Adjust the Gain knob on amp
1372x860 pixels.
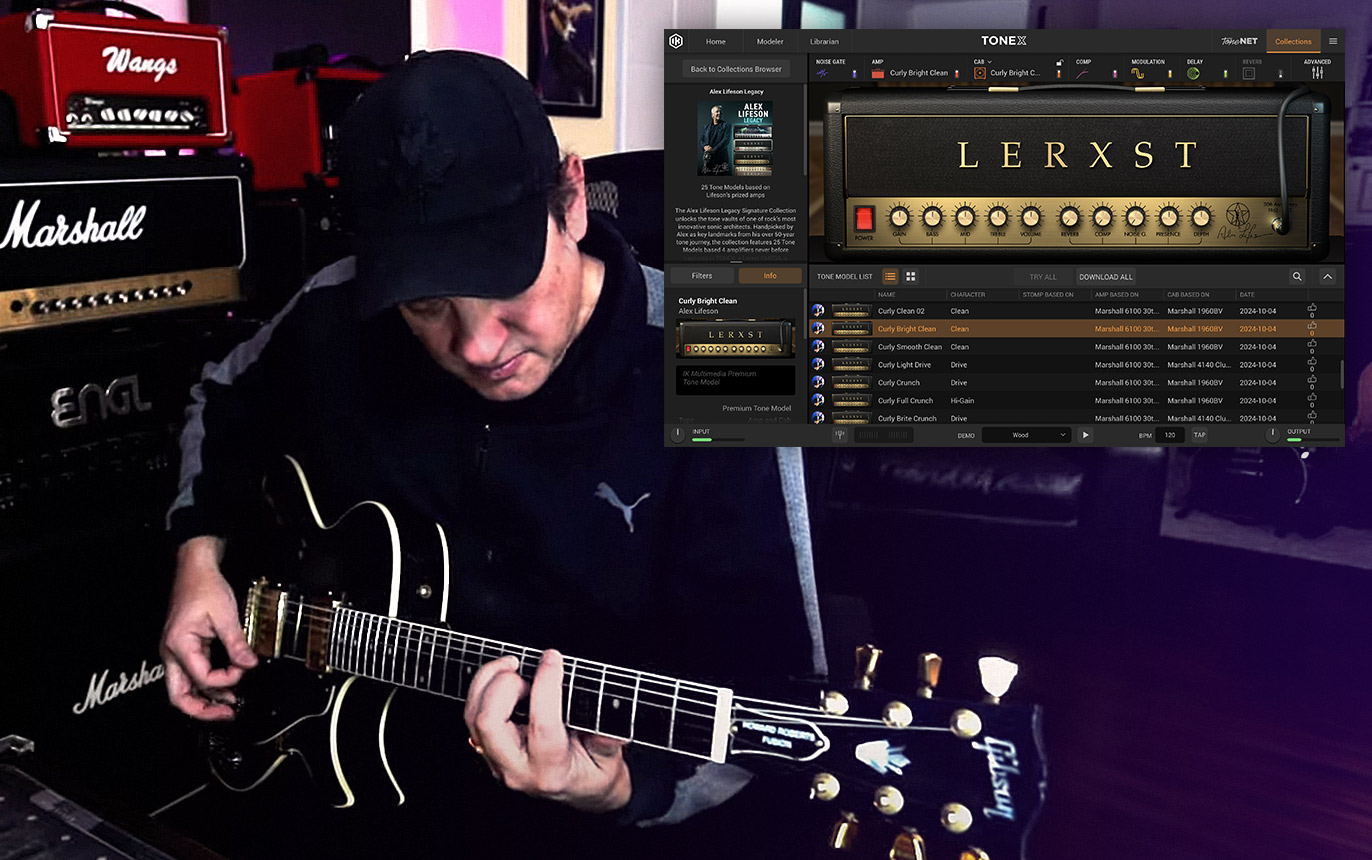(x=898, y=217)
